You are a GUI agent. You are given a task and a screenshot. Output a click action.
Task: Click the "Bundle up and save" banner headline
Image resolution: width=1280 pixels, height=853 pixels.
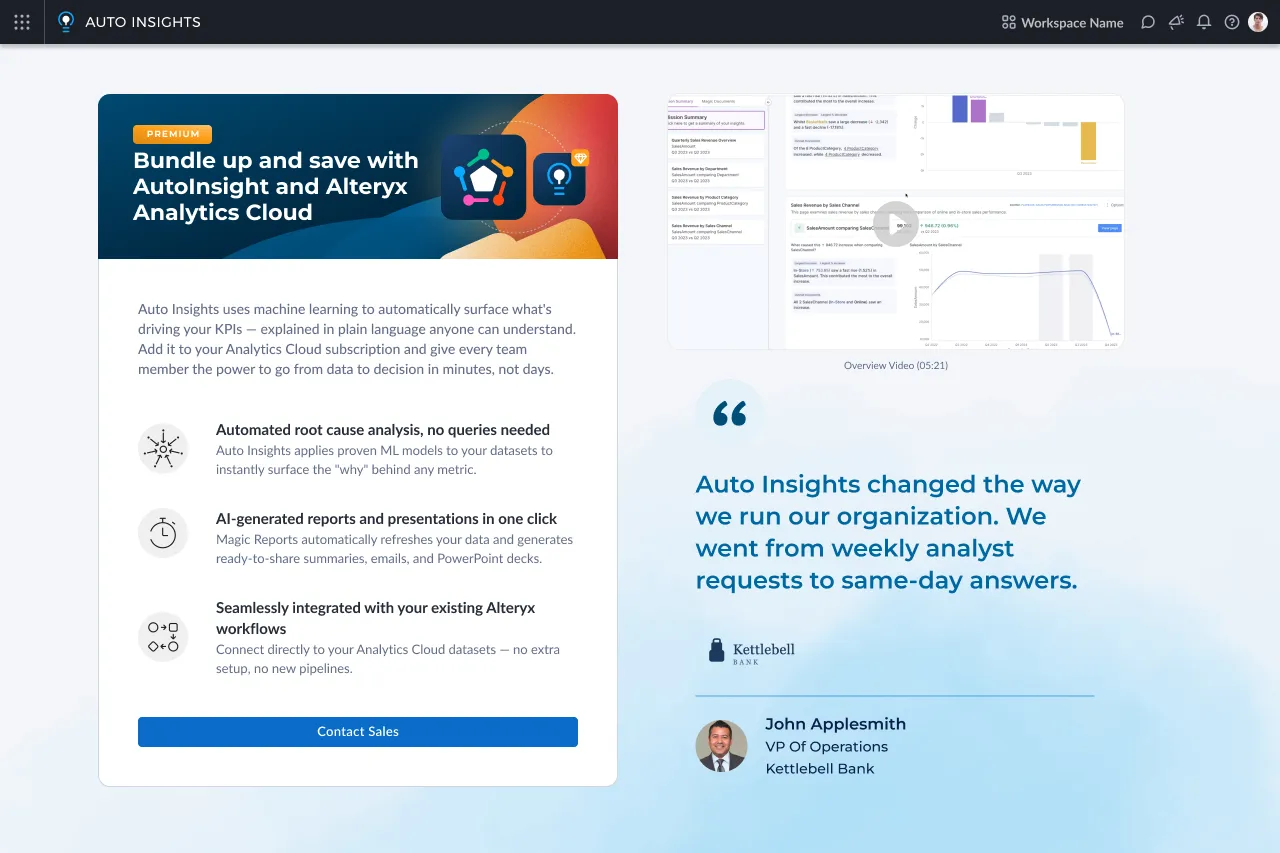pos(276,186)
